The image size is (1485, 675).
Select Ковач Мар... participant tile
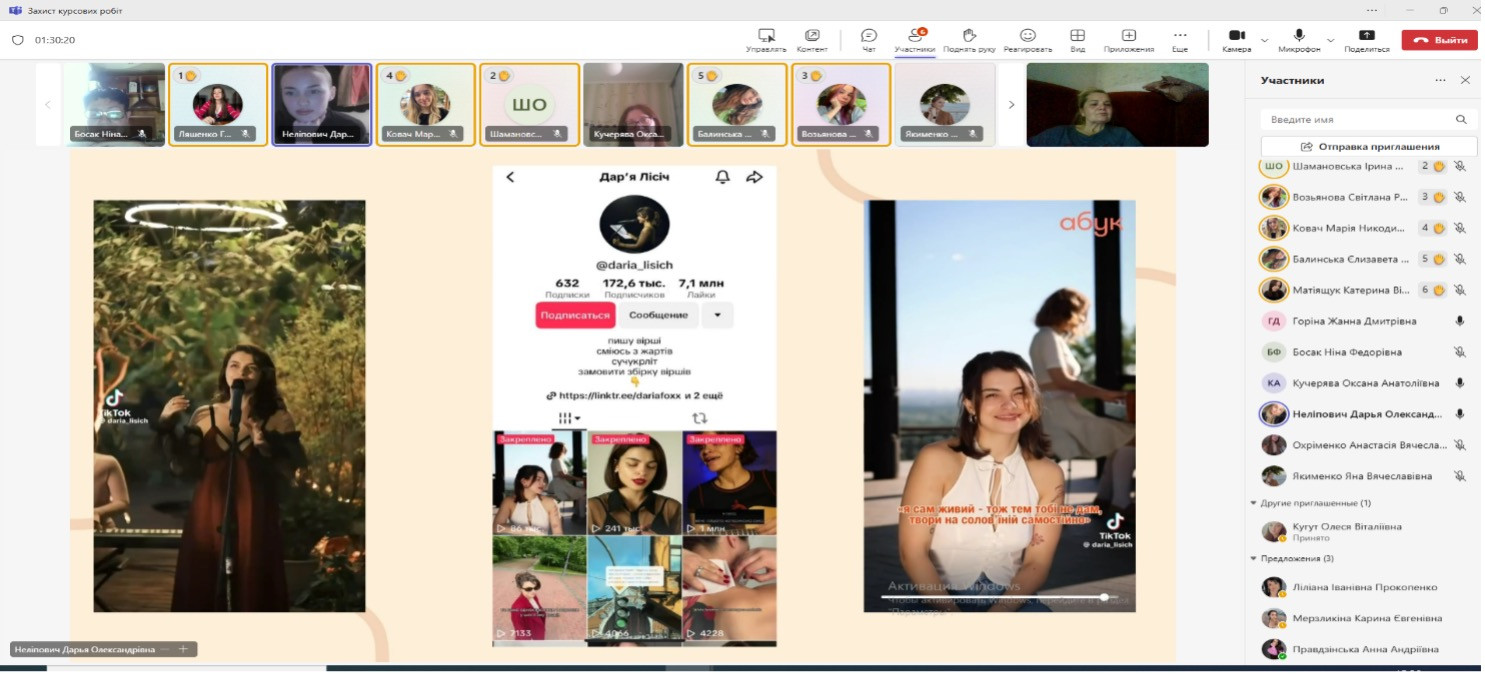click(x=426, y=105)
